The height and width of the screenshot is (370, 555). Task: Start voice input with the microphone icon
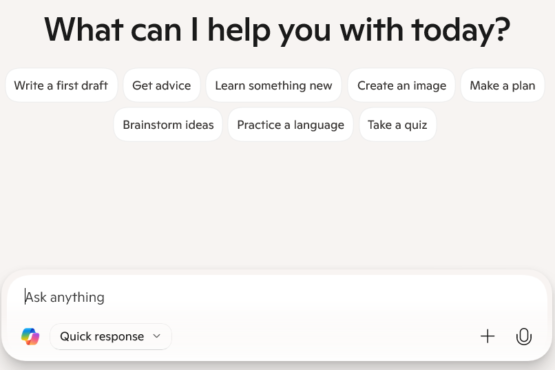coord(523,336)
